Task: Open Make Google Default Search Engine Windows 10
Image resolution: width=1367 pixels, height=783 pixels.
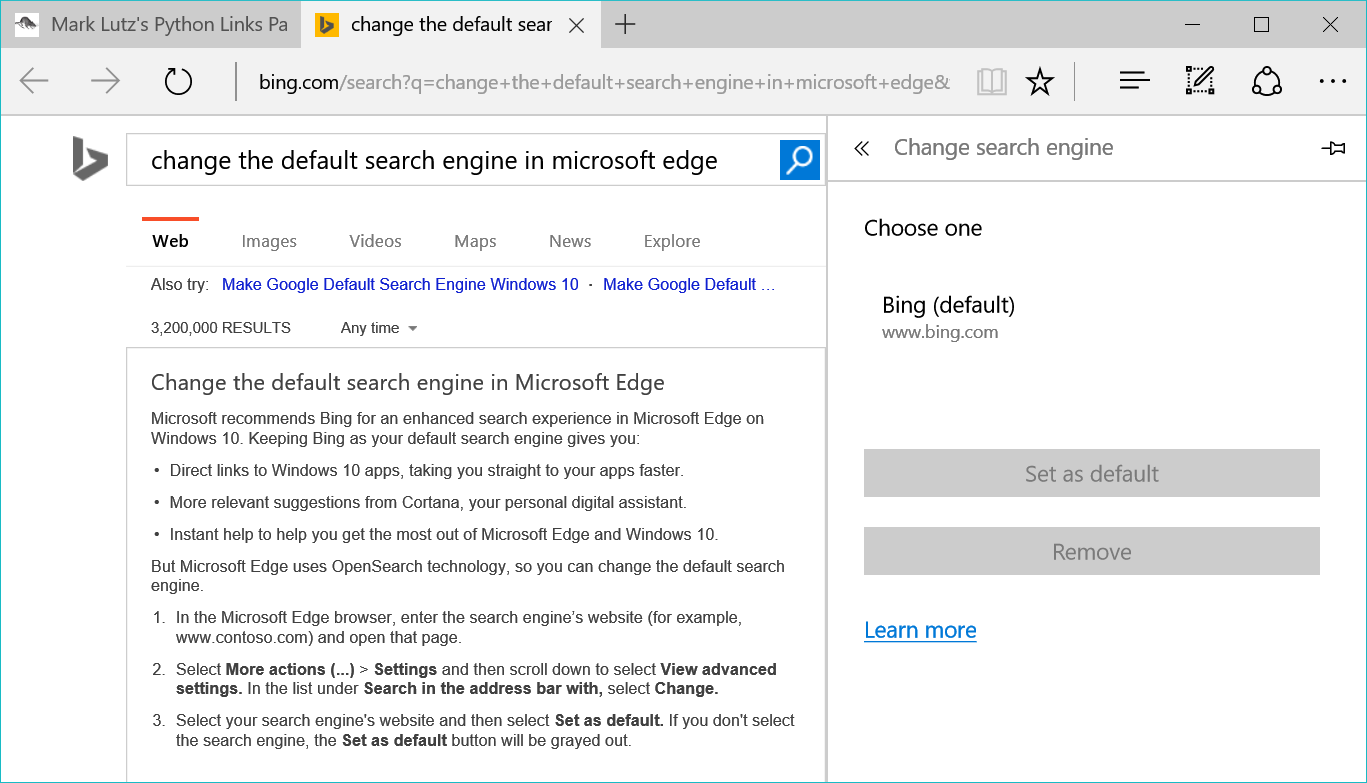Action: tap(400, 284)
